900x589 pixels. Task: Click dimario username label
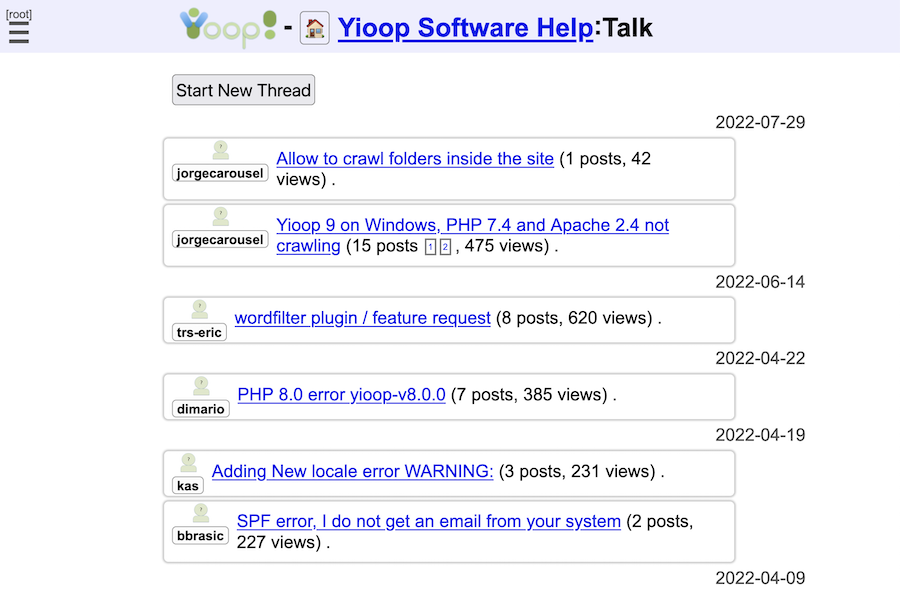201,409
